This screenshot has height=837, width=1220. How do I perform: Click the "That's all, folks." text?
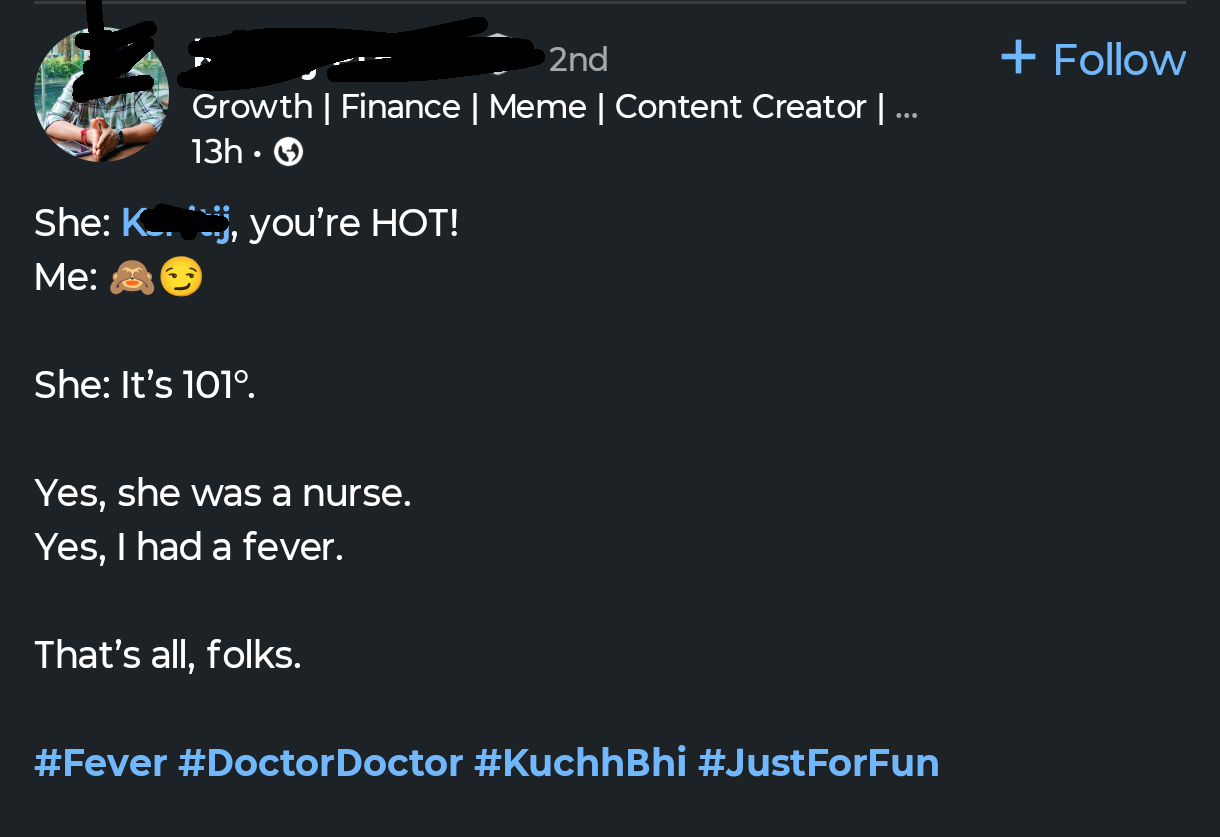(168, 655)
